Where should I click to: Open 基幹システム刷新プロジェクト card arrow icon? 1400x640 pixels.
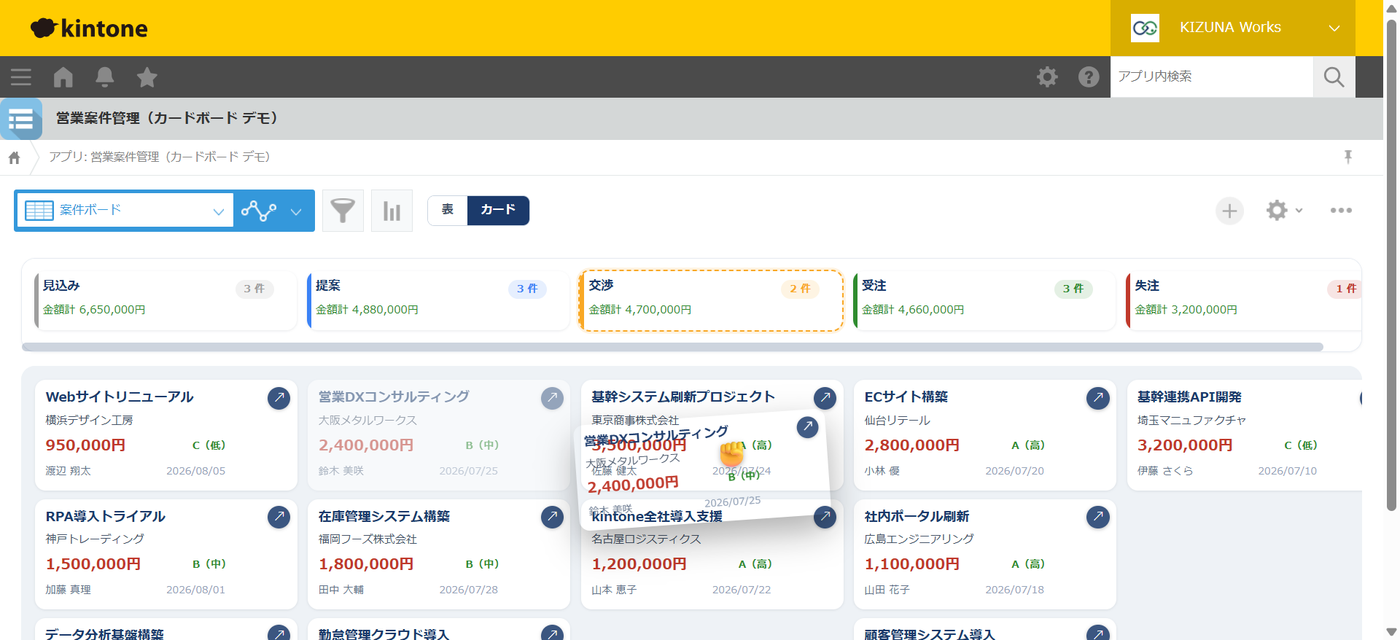tap(825, 398)
